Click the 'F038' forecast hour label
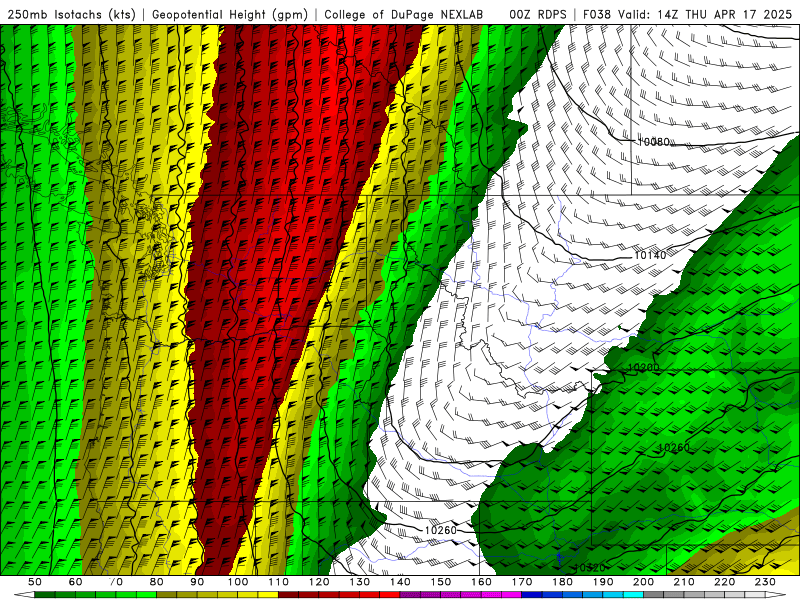800x600 pixels. [596, 15]
